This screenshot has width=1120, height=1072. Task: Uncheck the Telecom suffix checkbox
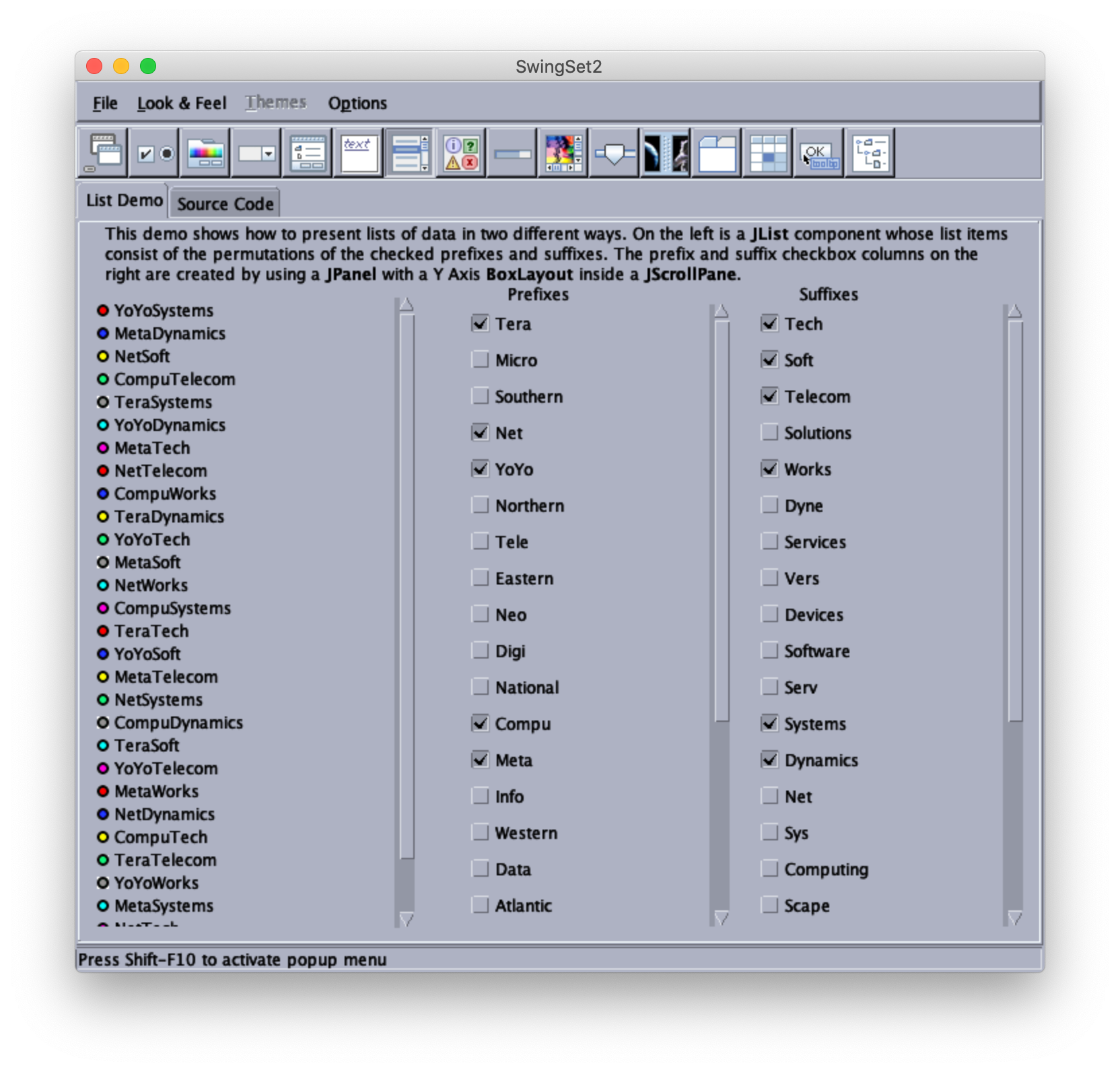(x=769, y=396)
